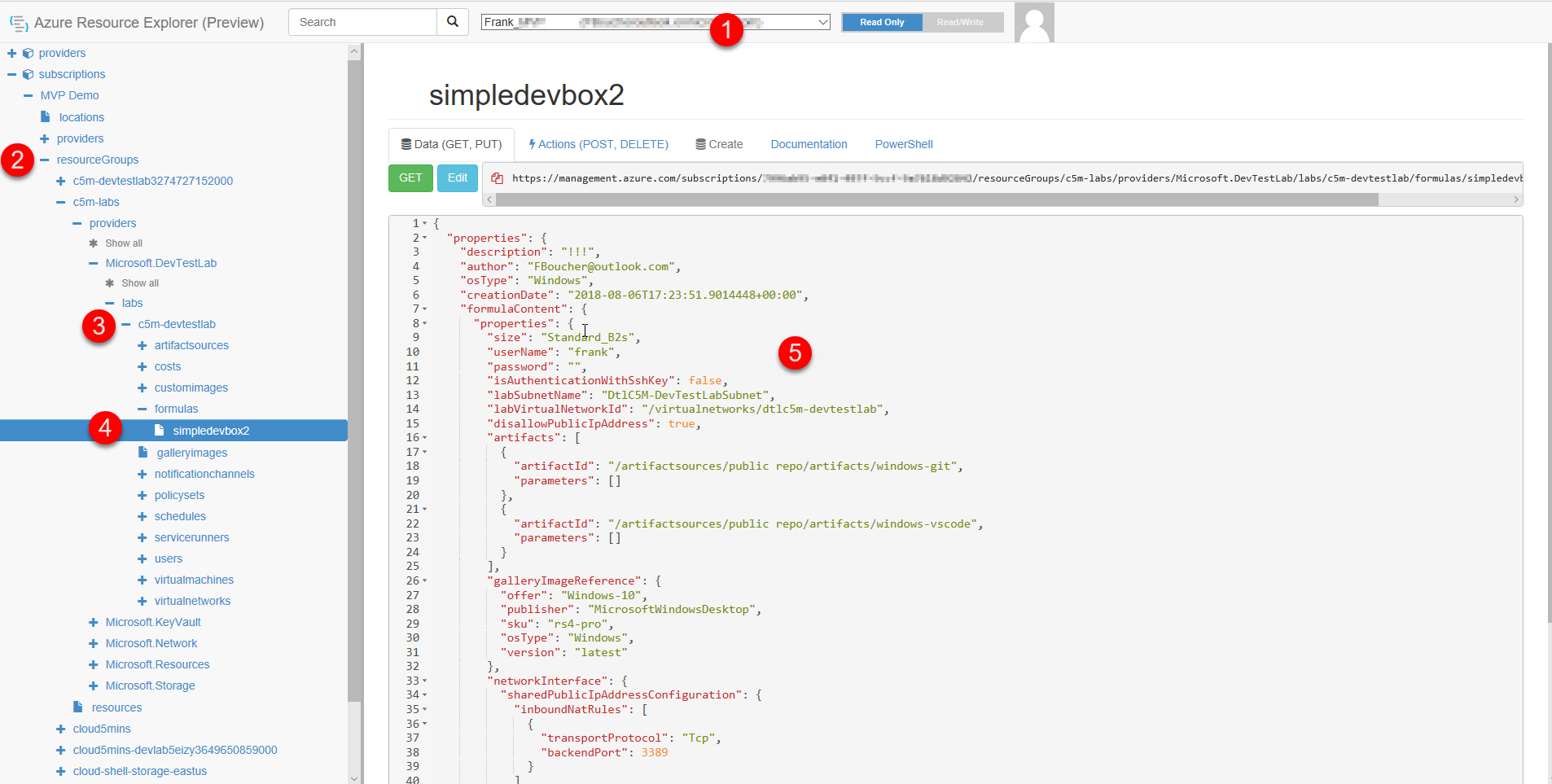
Task: Open the users tree item
Action: [x=169, y=558]
